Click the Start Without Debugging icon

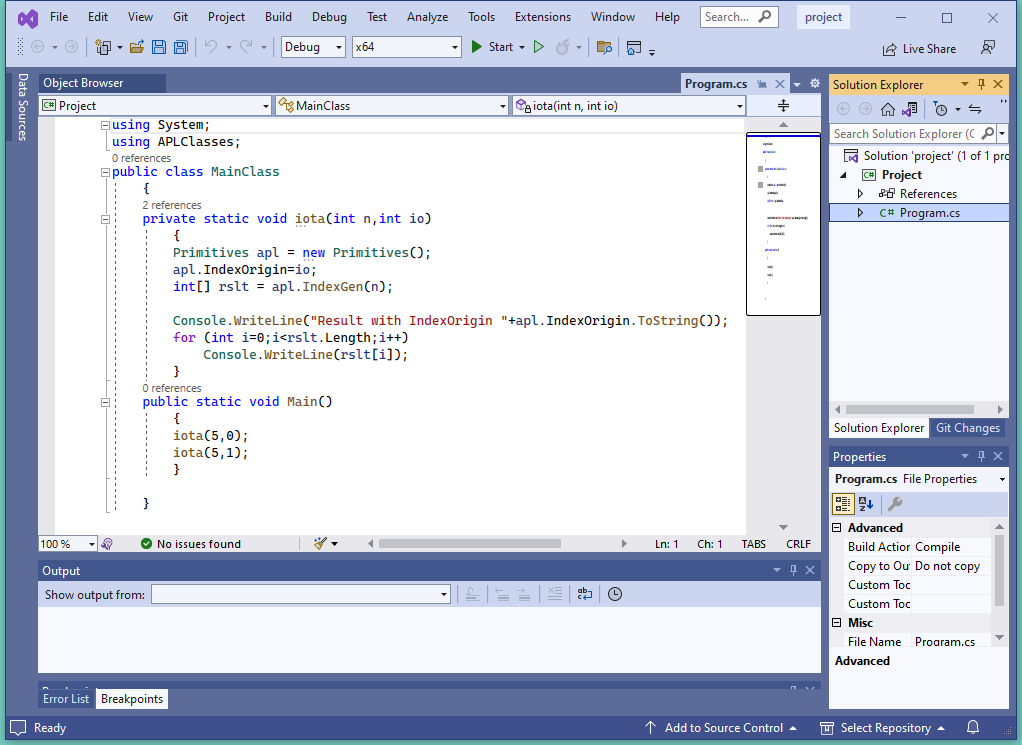click(538, 47)
